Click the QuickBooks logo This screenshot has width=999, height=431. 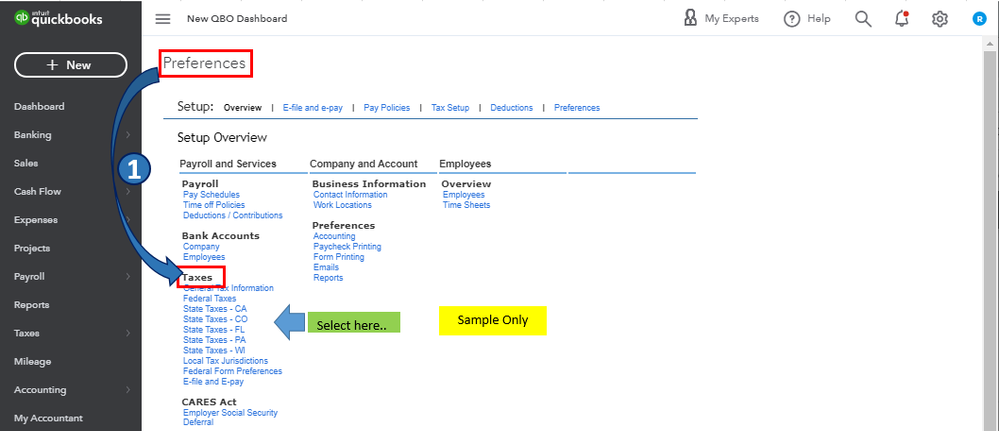click(59, 19)
